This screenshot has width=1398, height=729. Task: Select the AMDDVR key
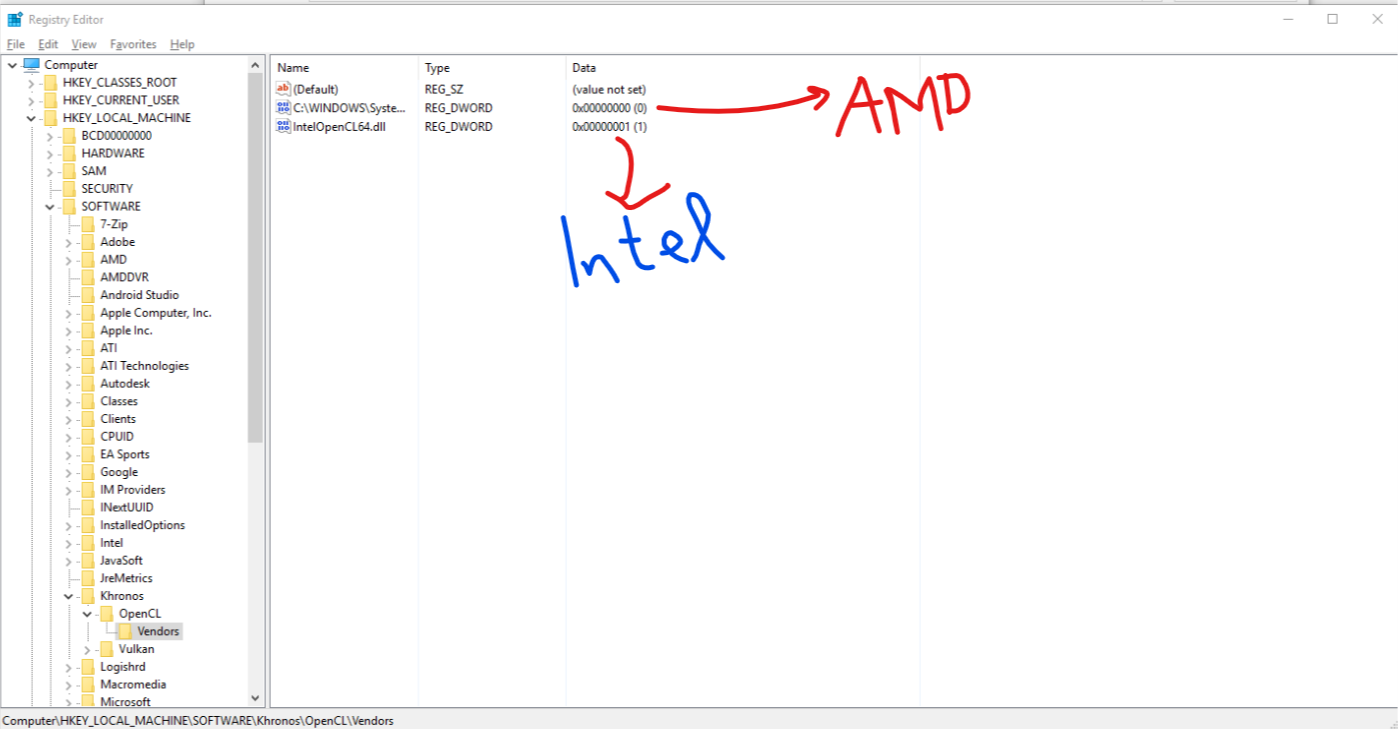pos(124,277)
